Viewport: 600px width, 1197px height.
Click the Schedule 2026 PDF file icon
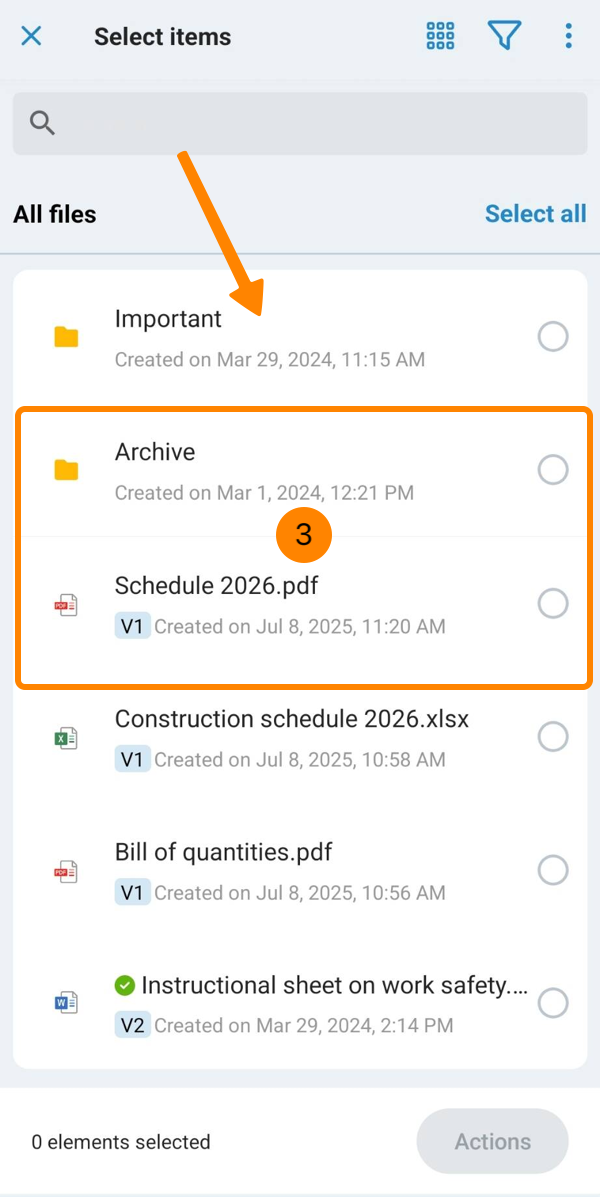(66, 604)
